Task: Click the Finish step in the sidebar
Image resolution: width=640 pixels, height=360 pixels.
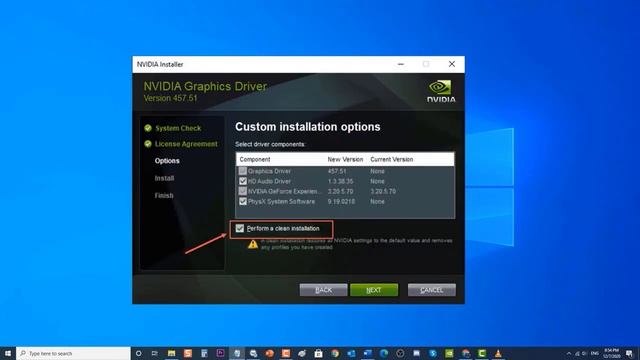Action: [x=164, y=196]
